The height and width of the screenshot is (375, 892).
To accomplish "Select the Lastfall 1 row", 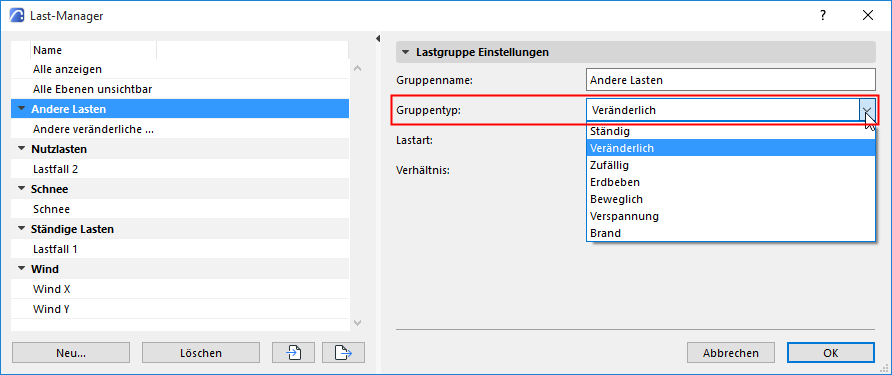I will (x=180, y=249).
